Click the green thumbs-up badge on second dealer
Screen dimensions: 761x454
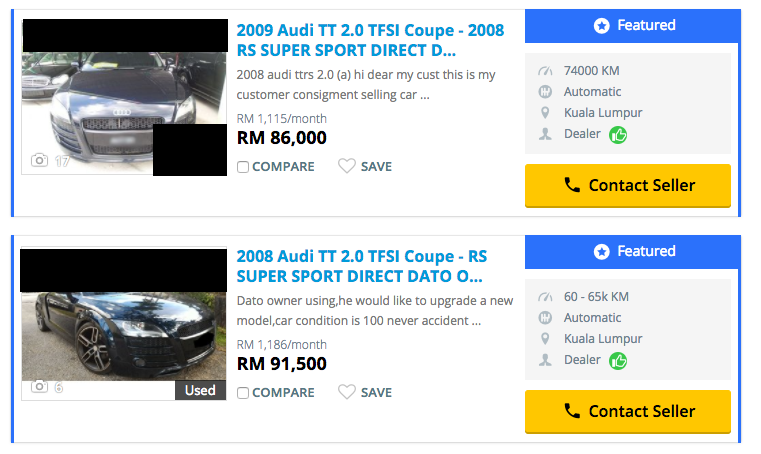(619, 360)
